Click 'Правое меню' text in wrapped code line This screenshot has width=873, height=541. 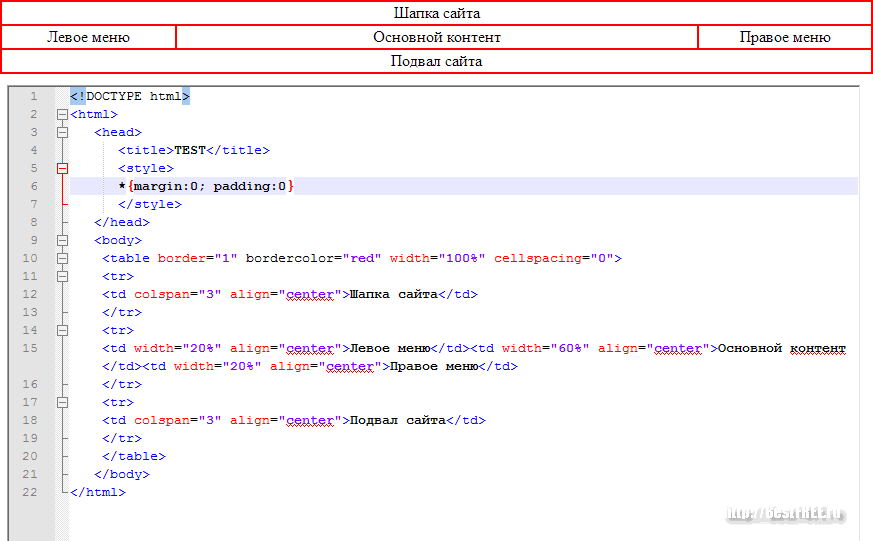coord(434,366)
